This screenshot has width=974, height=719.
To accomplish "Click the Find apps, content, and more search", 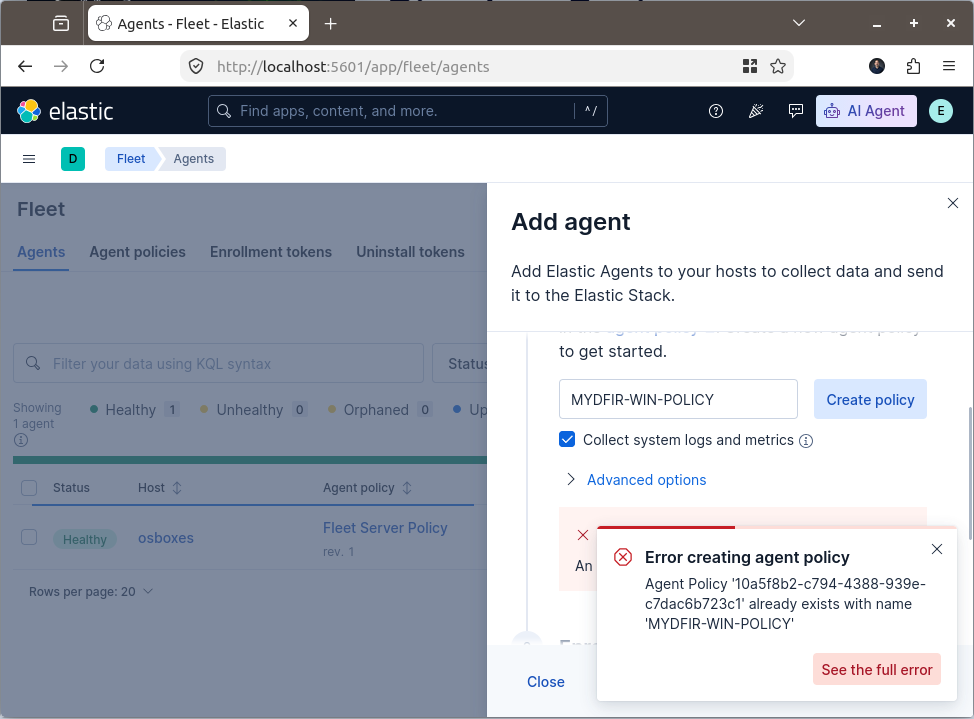I will point(407,111).
